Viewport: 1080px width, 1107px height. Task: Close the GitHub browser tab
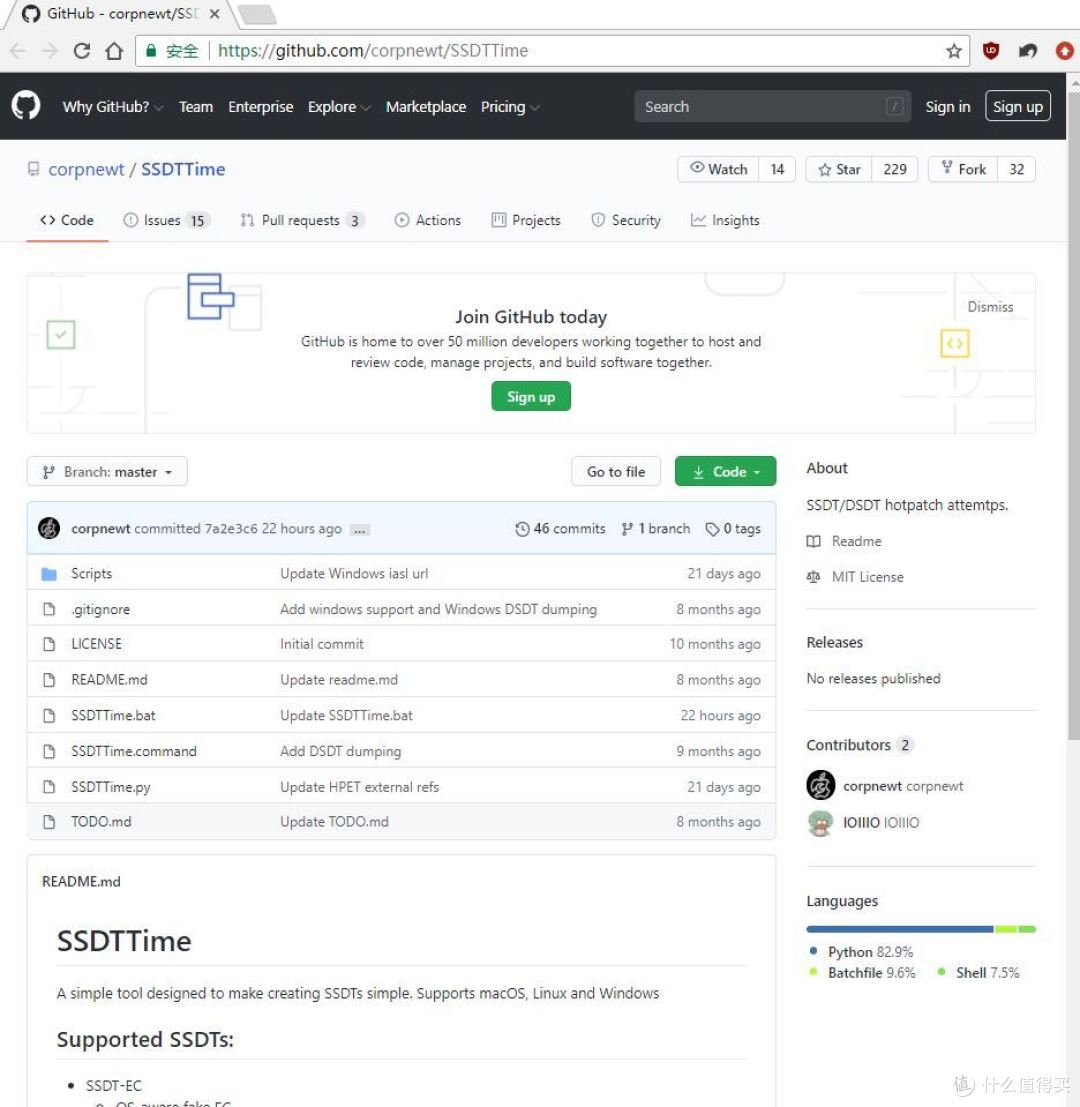point(215,13)
